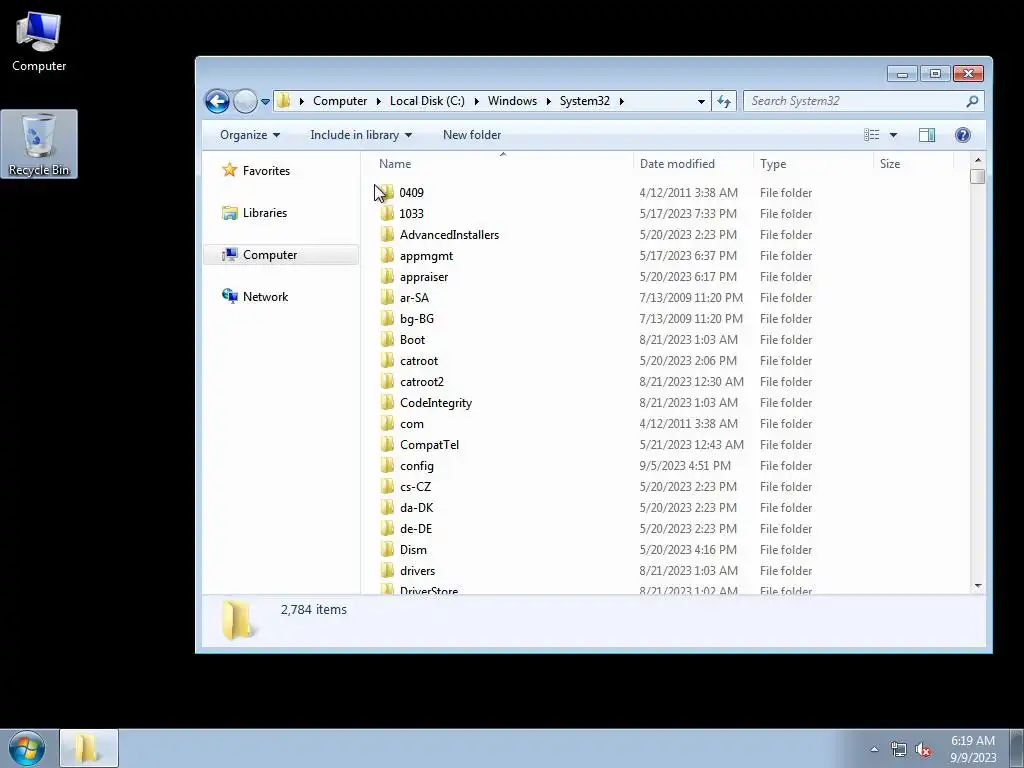This screenshot has height=768, width=1024.
Task: Go back with the Back arrow button
Action: click(x=217, y=101)
